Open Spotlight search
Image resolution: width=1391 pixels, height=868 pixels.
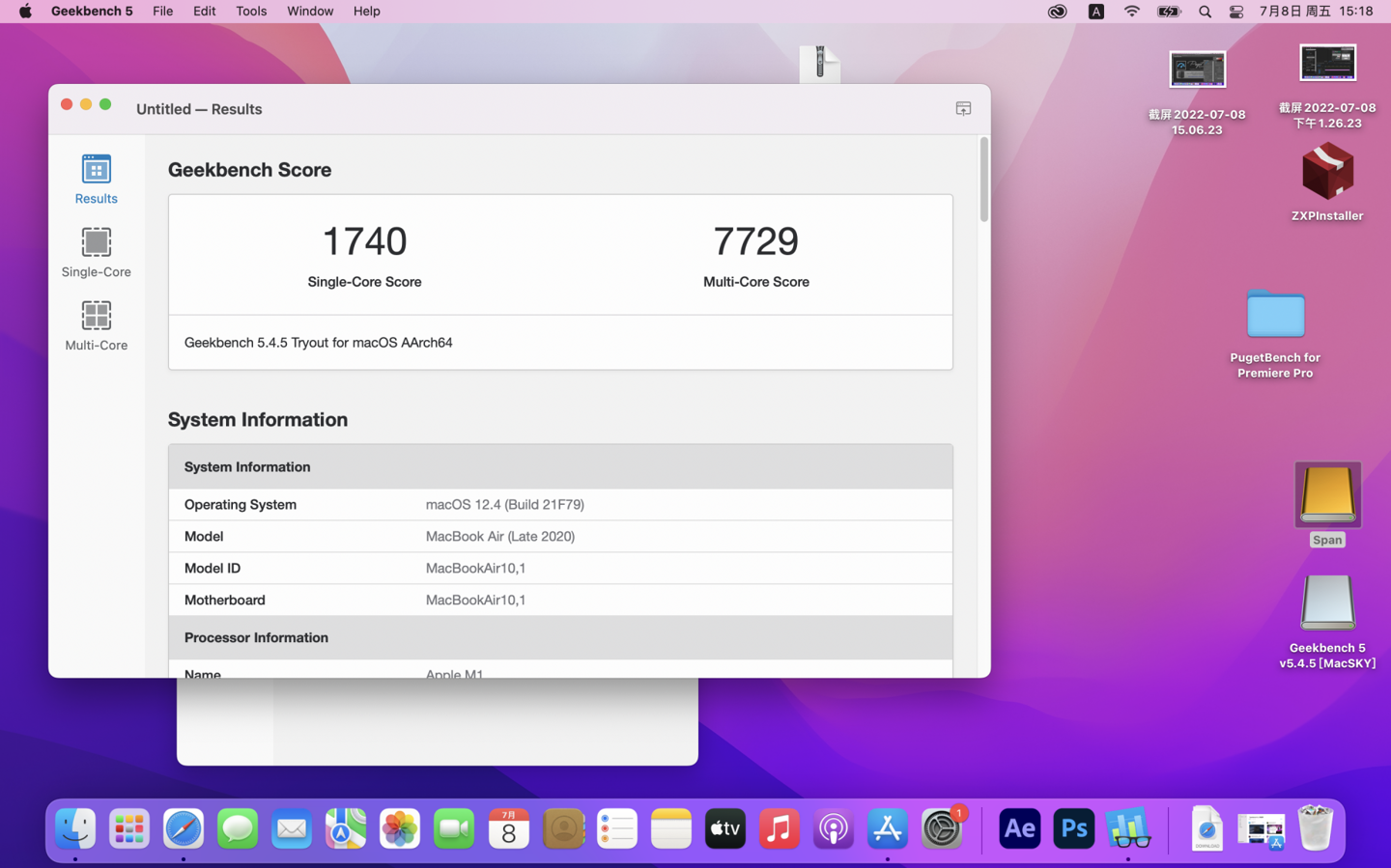1205,12
